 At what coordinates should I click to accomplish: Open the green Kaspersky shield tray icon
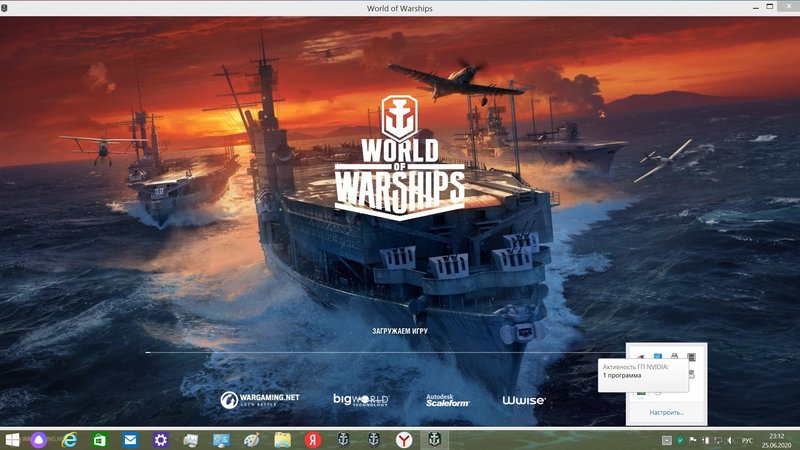[680, 440]
